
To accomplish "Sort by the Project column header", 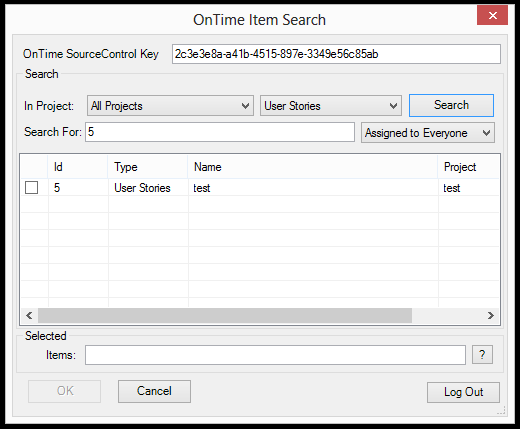I will (469, 167).
